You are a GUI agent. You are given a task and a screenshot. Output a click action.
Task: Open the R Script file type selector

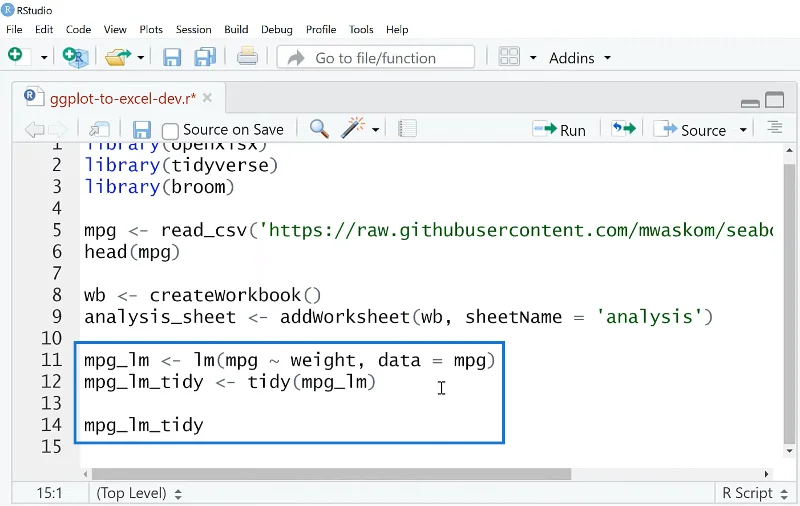point(756,493)
